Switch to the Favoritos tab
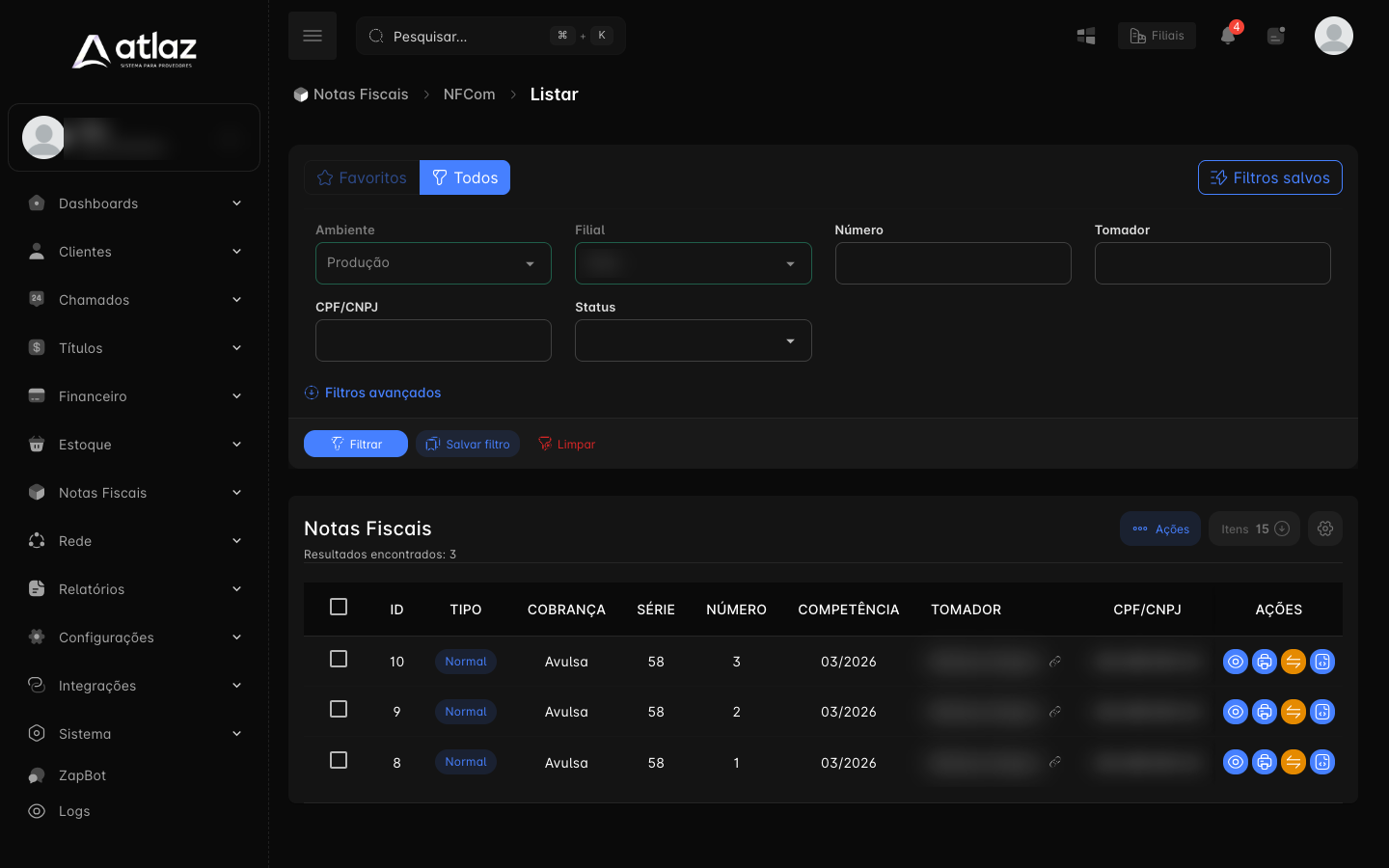Image resolution: width=1389 pixels, height=868 pixels. click(x=362, y=177)
